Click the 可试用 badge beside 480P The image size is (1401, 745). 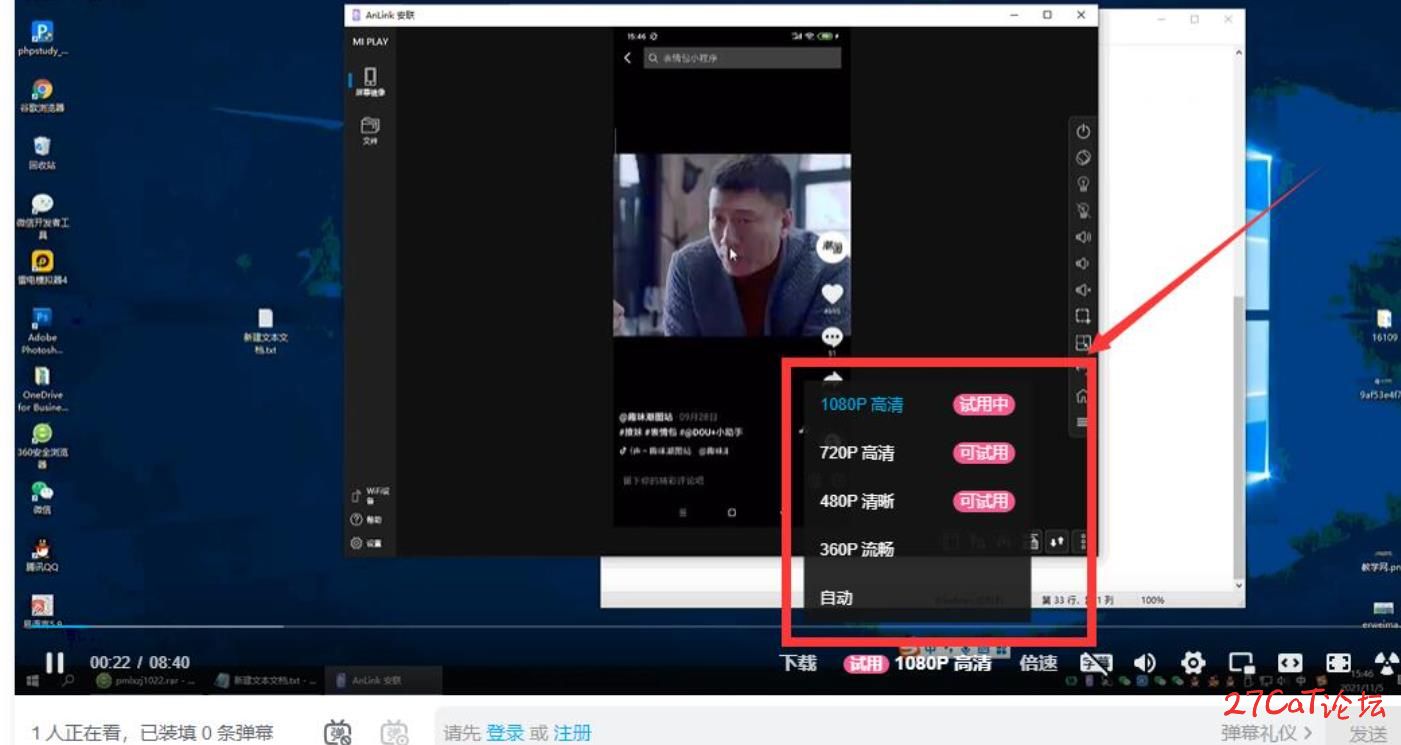tap(984, 501)
